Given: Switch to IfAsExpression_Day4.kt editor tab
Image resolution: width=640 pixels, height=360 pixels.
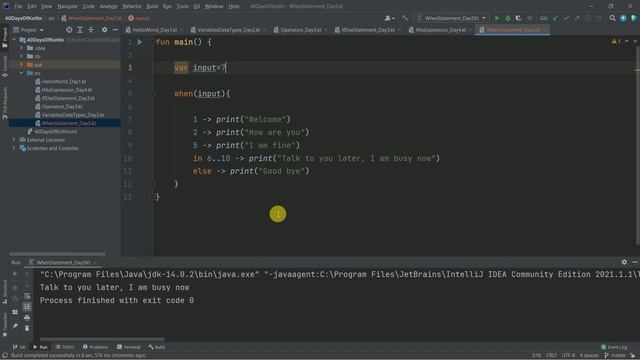Looking at the screenshot, I should [x=440, y=30].
